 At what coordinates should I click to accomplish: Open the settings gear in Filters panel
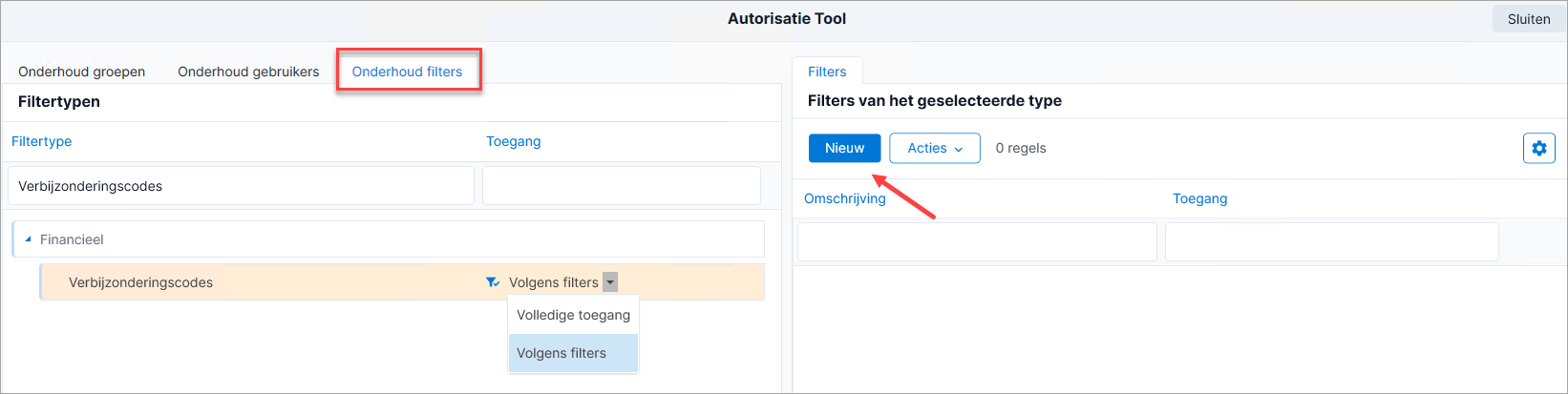(x=1538, y=148)
